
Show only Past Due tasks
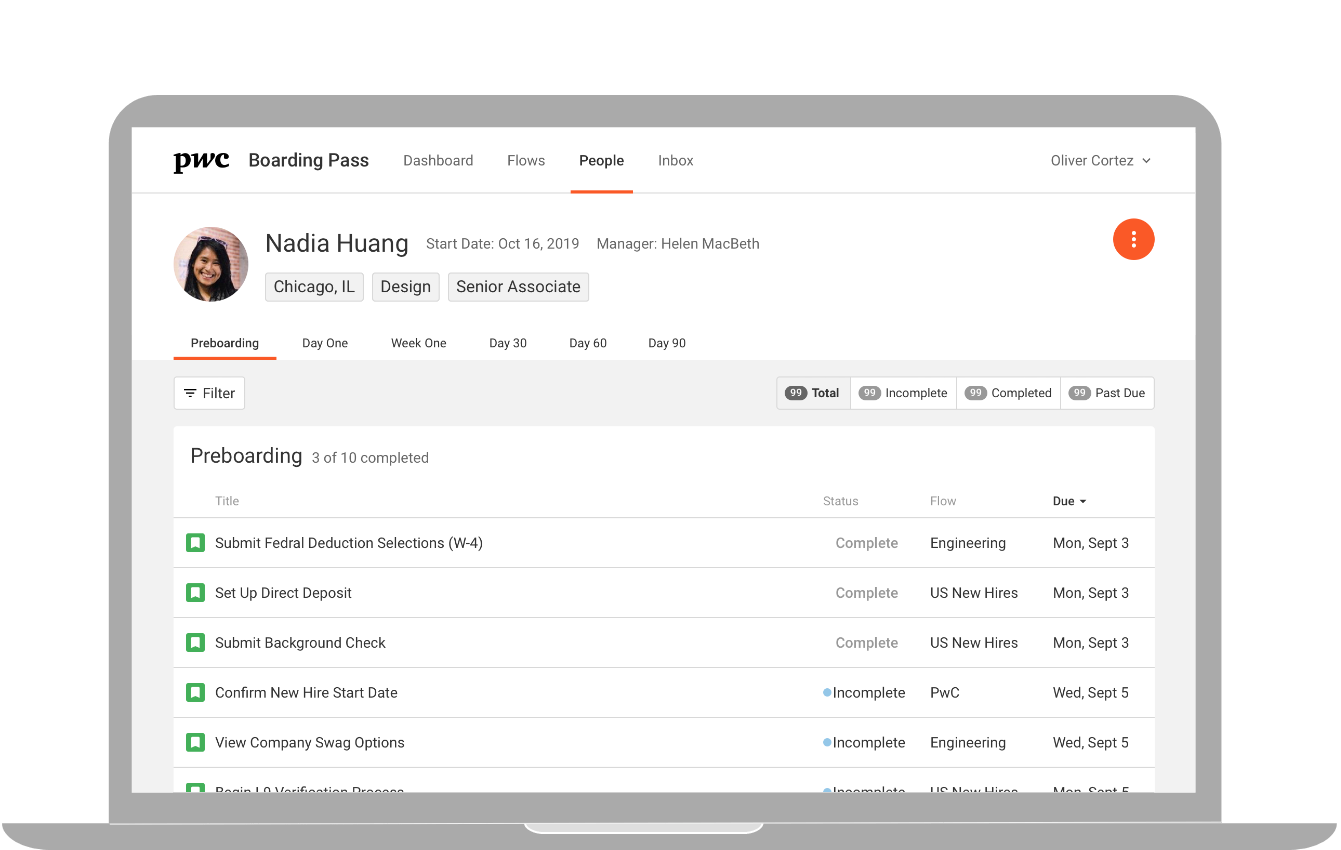click(1107, 393)
